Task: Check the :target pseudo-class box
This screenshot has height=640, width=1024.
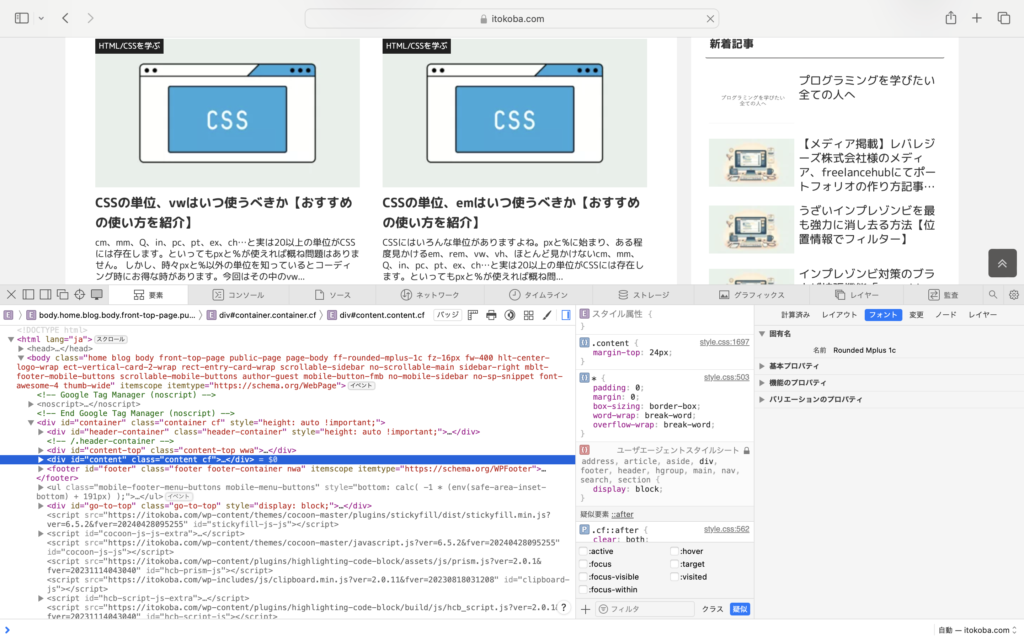Action: tap(675, 564)
